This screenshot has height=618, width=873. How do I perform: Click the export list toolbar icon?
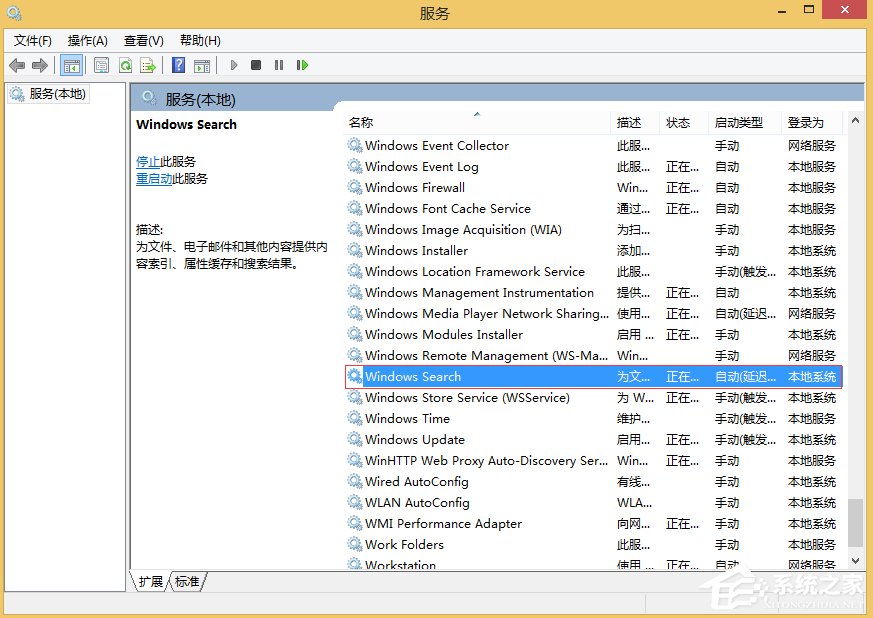click(148, 64)
